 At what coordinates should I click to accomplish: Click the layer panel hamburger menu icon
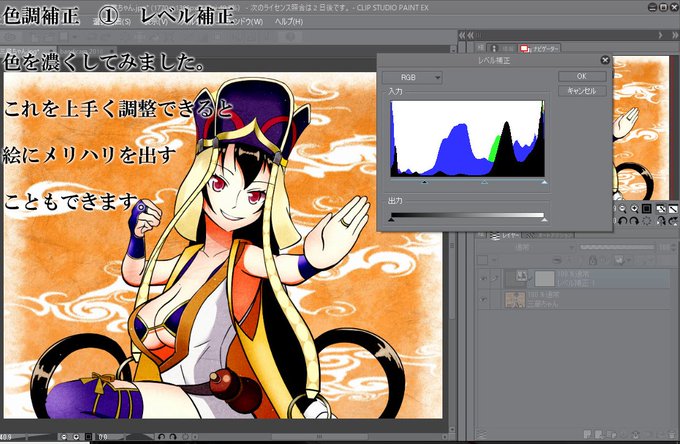tap(481, 434)
